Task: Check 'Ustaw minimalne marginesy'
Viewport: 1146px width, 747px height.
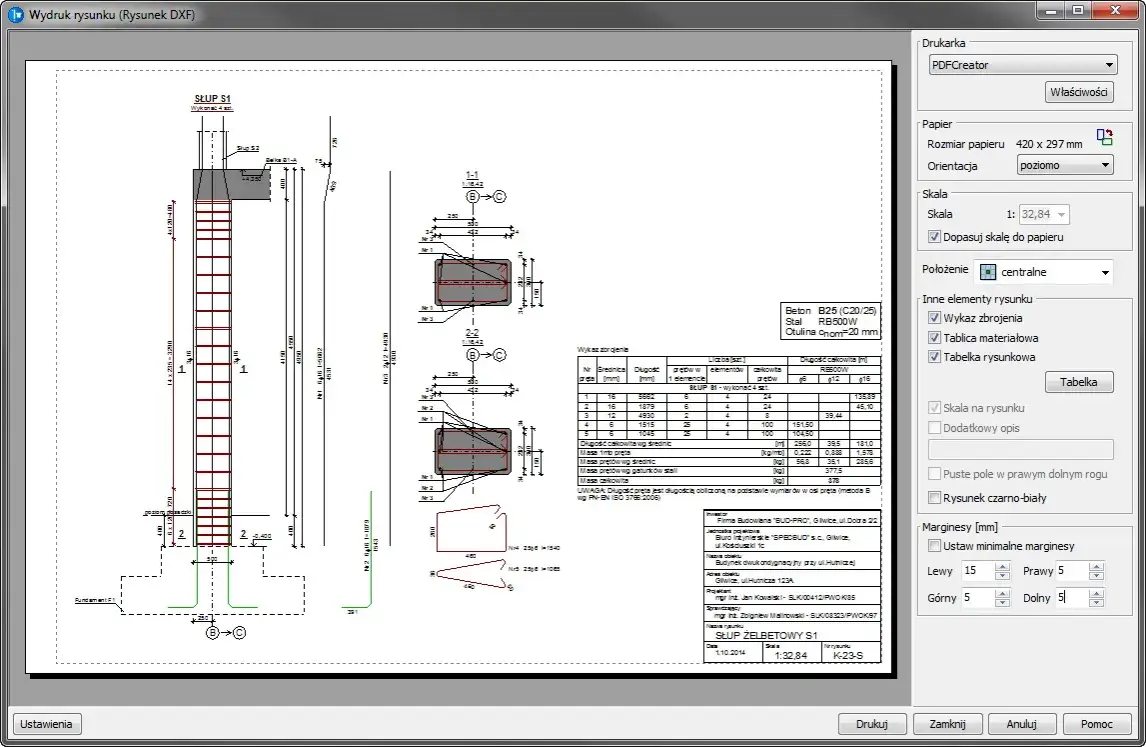Action: pyautogui.click(x=934, y=546)
